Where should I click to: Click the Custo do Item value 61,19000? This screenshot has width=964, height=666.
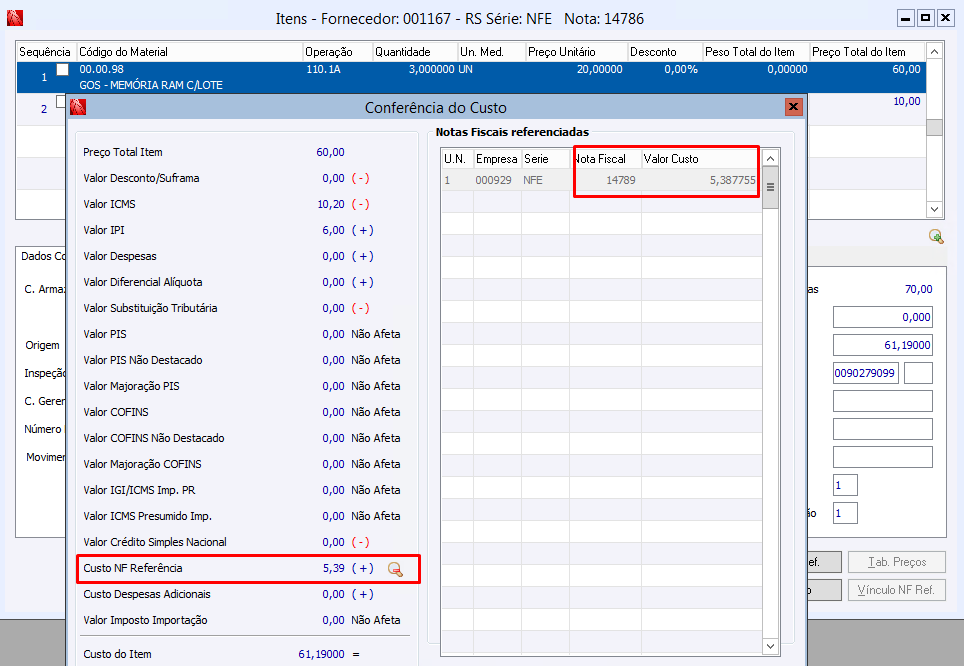(322, 654)
